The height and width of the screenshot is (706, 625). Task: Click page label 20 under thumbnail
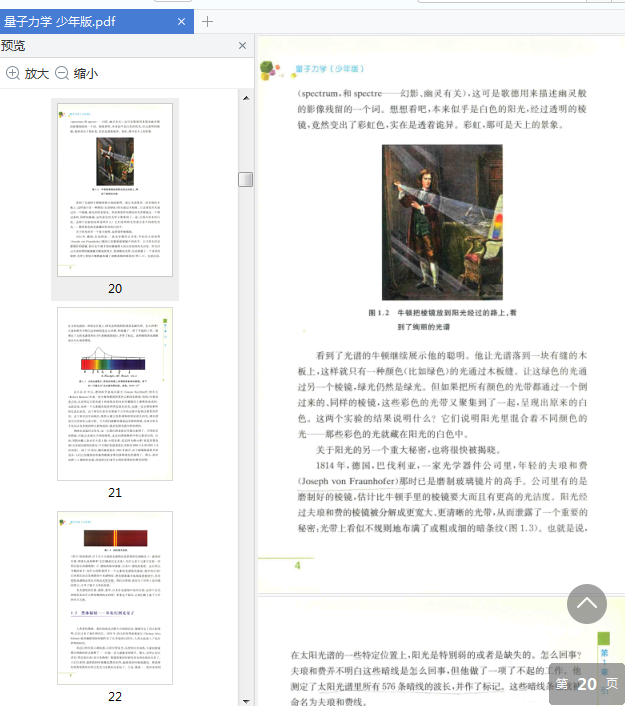coord(115,289)
